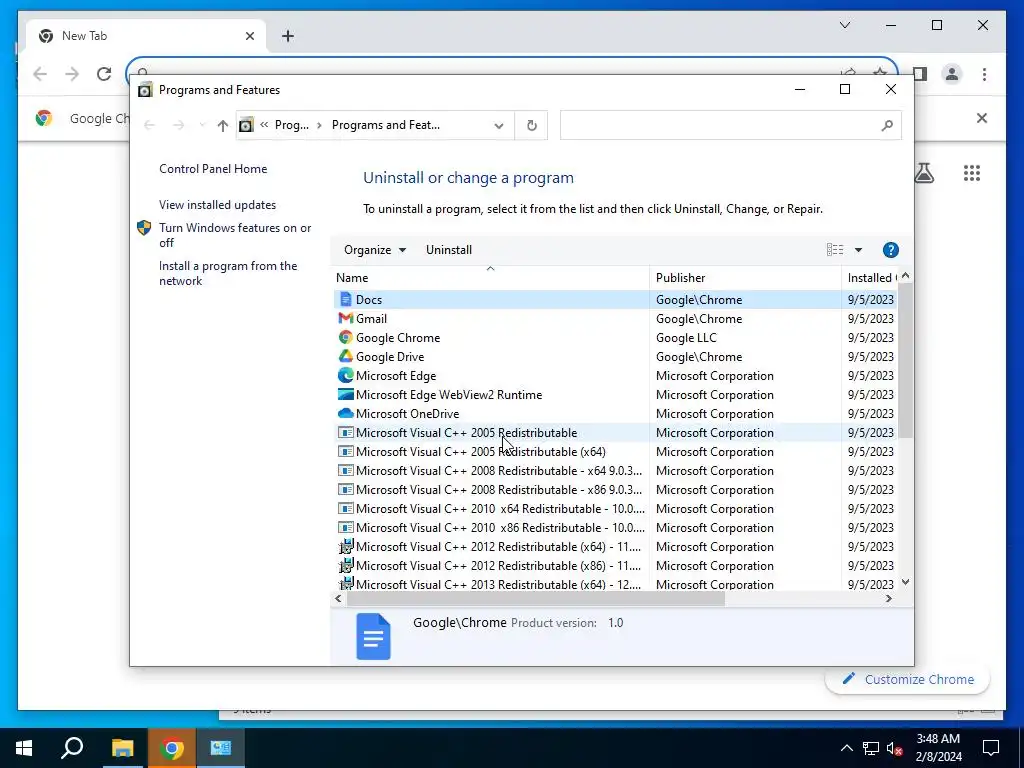Click the scroll down arrow of program list
The image size is (1024, 768).
coord(905,582)
